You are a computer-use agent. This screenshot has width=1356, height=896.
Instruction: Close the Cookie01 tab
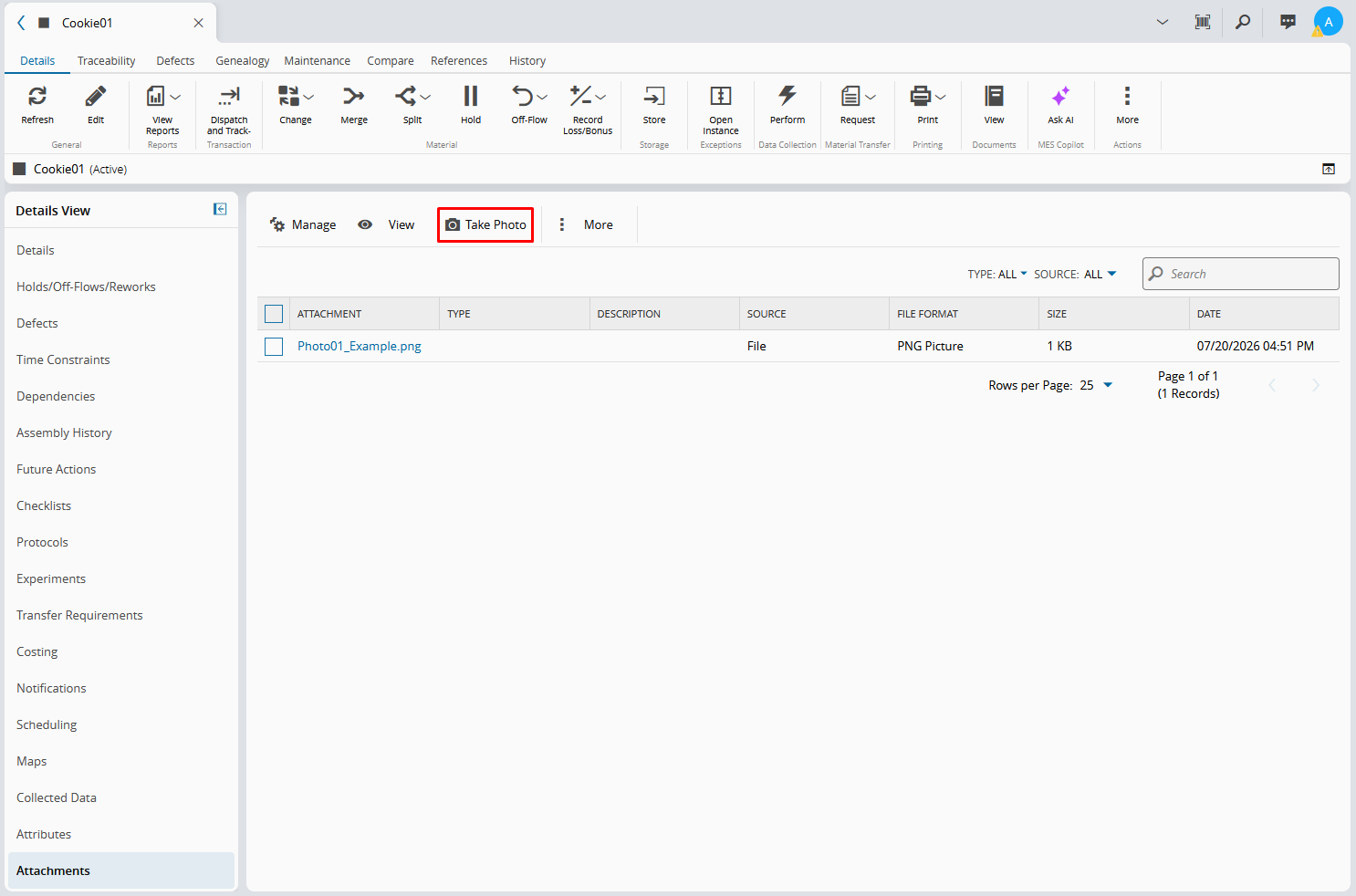pos(198,23)
